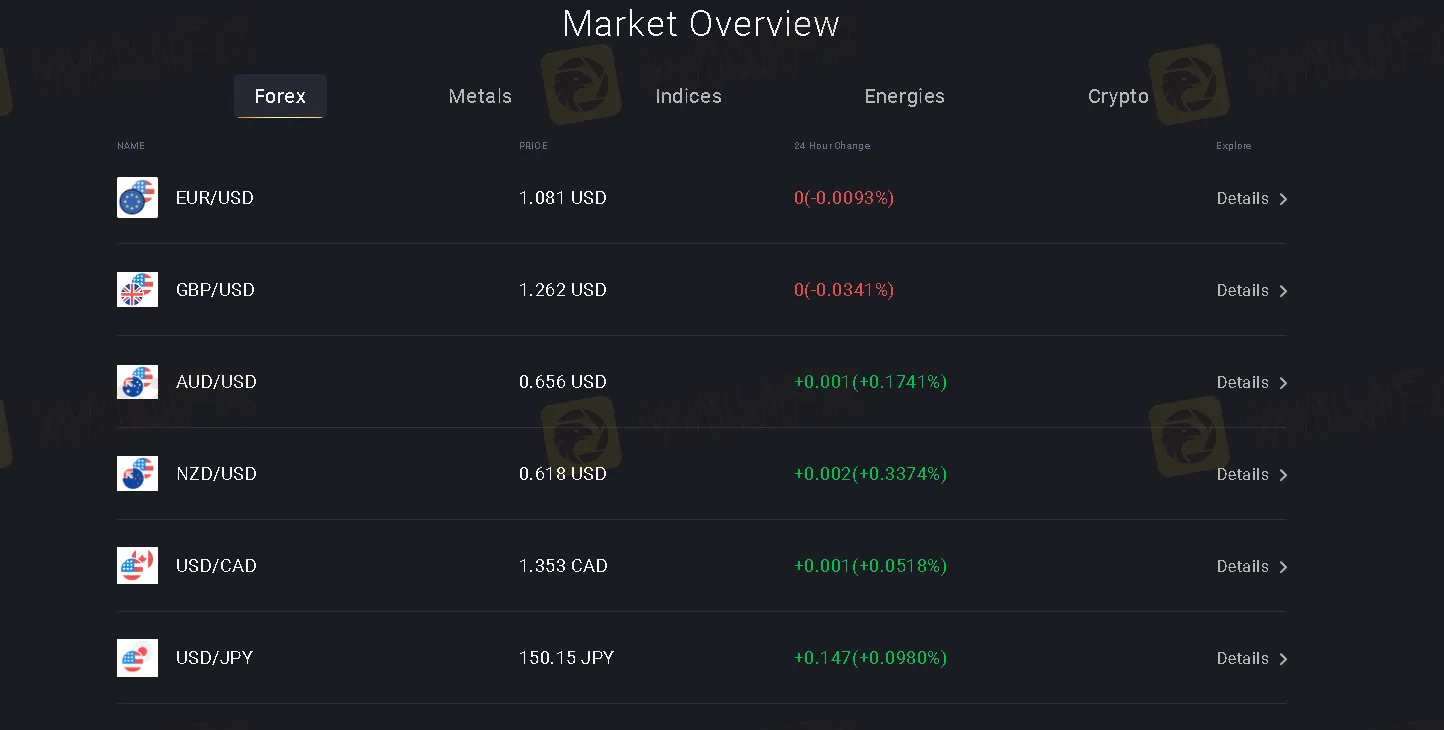Open EUR/USD details chevron arrow
The height and width of the screenshot is (730, 1444).
pyautogui.click(x=1283, y=199)
